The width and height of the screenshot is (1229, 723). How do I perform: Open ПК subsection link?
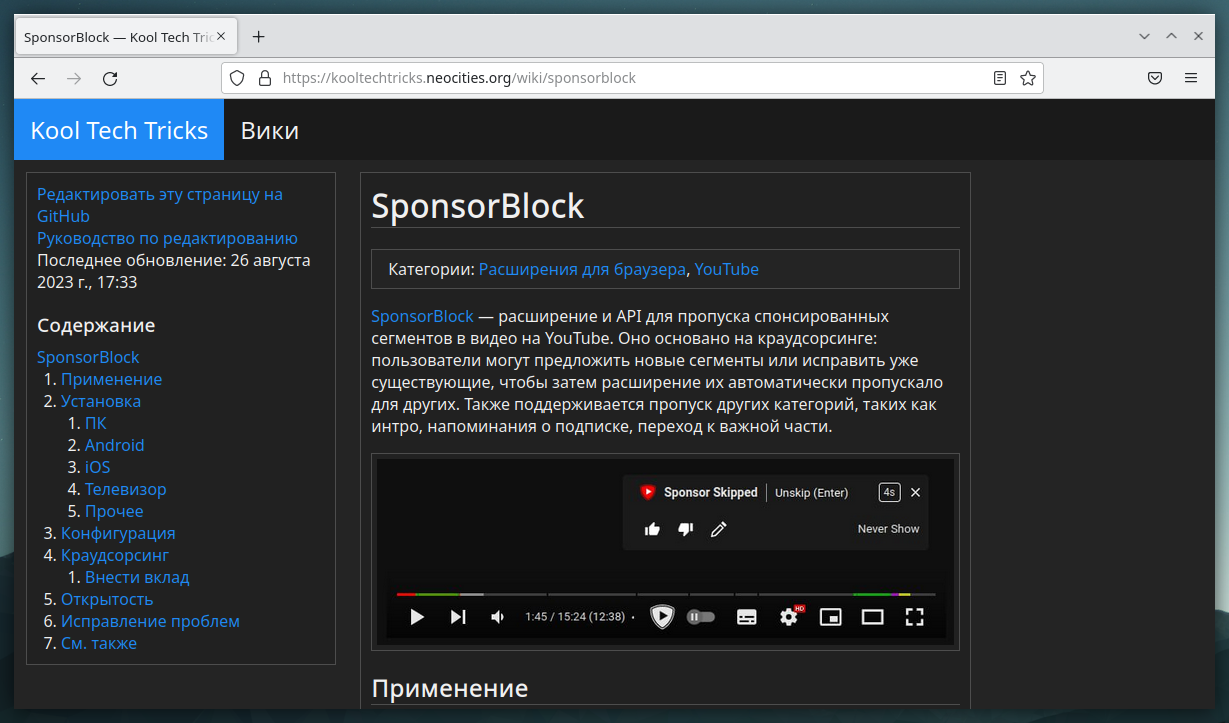[95, 423]
